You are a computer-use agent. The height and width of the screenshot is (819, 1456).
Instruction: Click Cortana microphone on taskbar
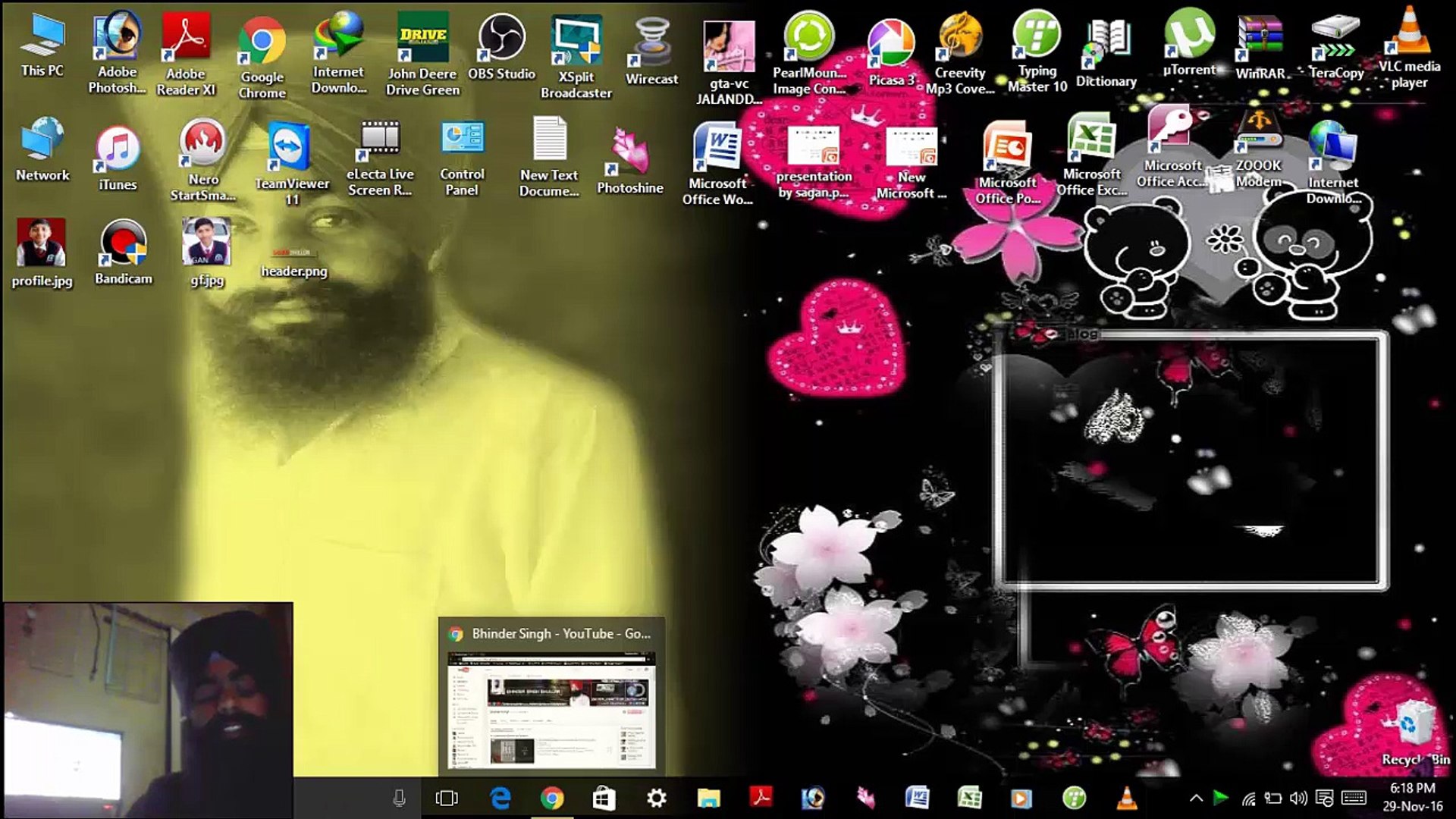pyautogui.click(x=399, y=798)
